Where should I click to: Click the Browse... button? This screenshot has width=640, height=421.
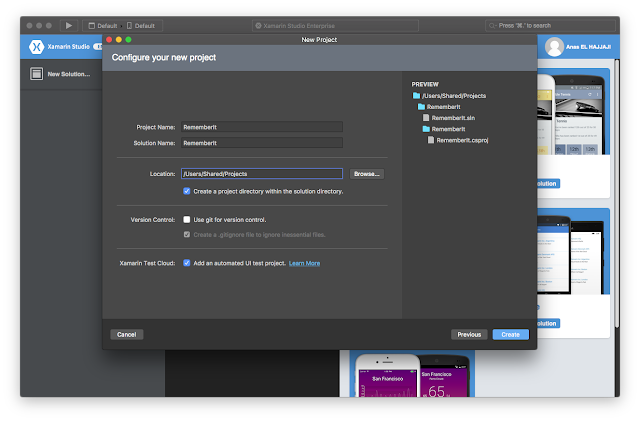pyautogui.click(x=367, y=174)
